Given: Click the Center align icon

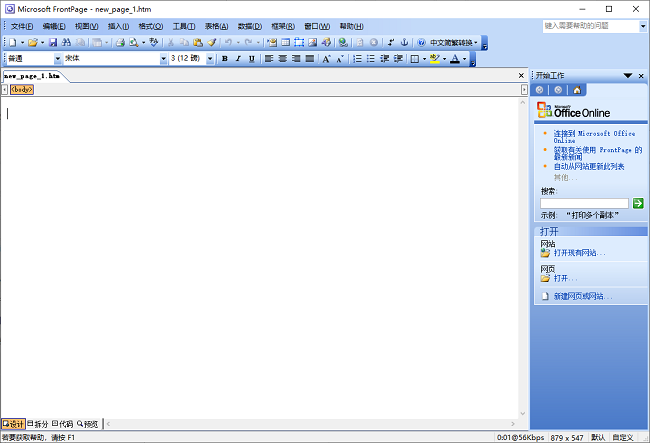Looking at the screenshot, I should click(x=282, y=59).
